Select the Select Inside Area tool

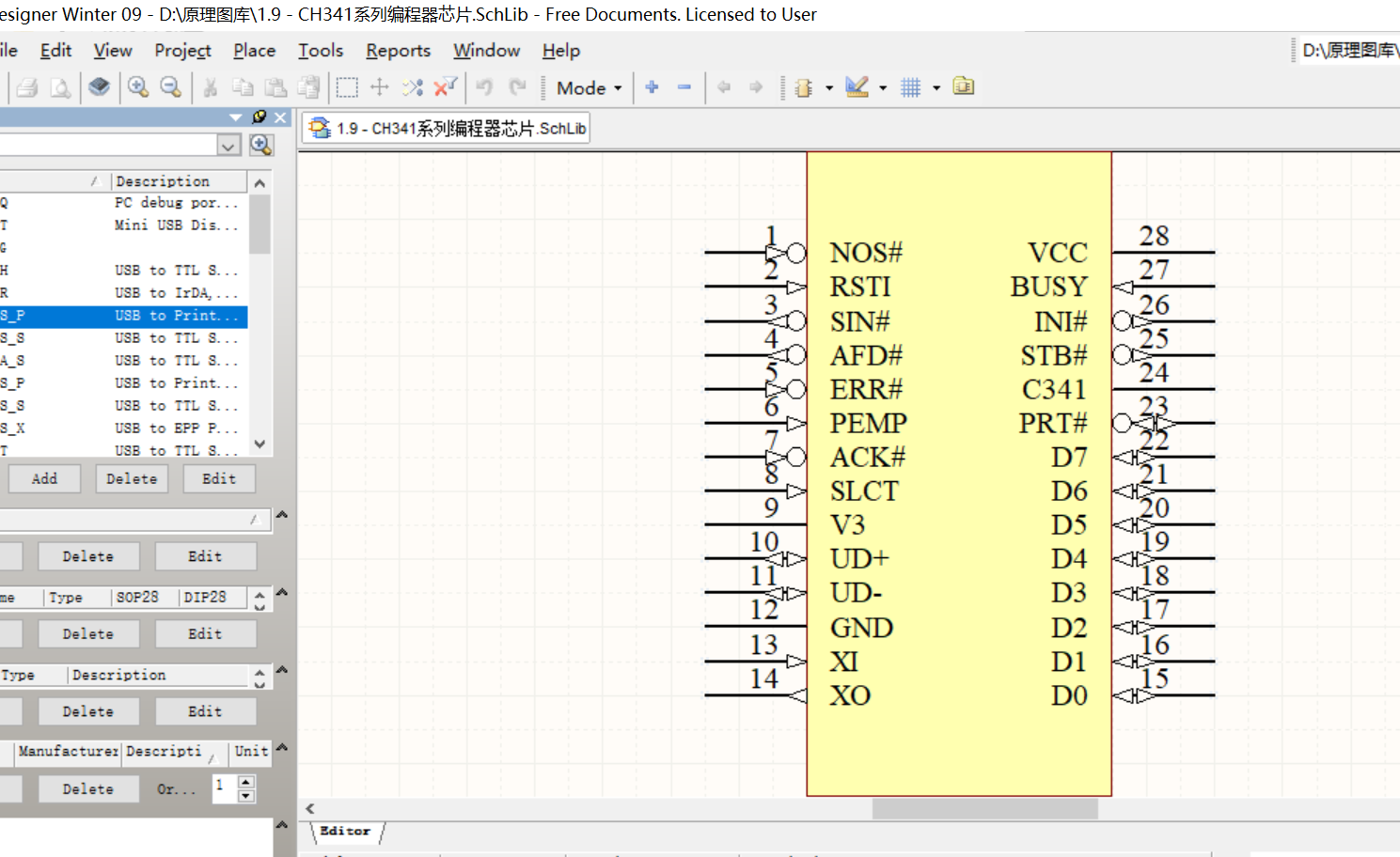347,87
